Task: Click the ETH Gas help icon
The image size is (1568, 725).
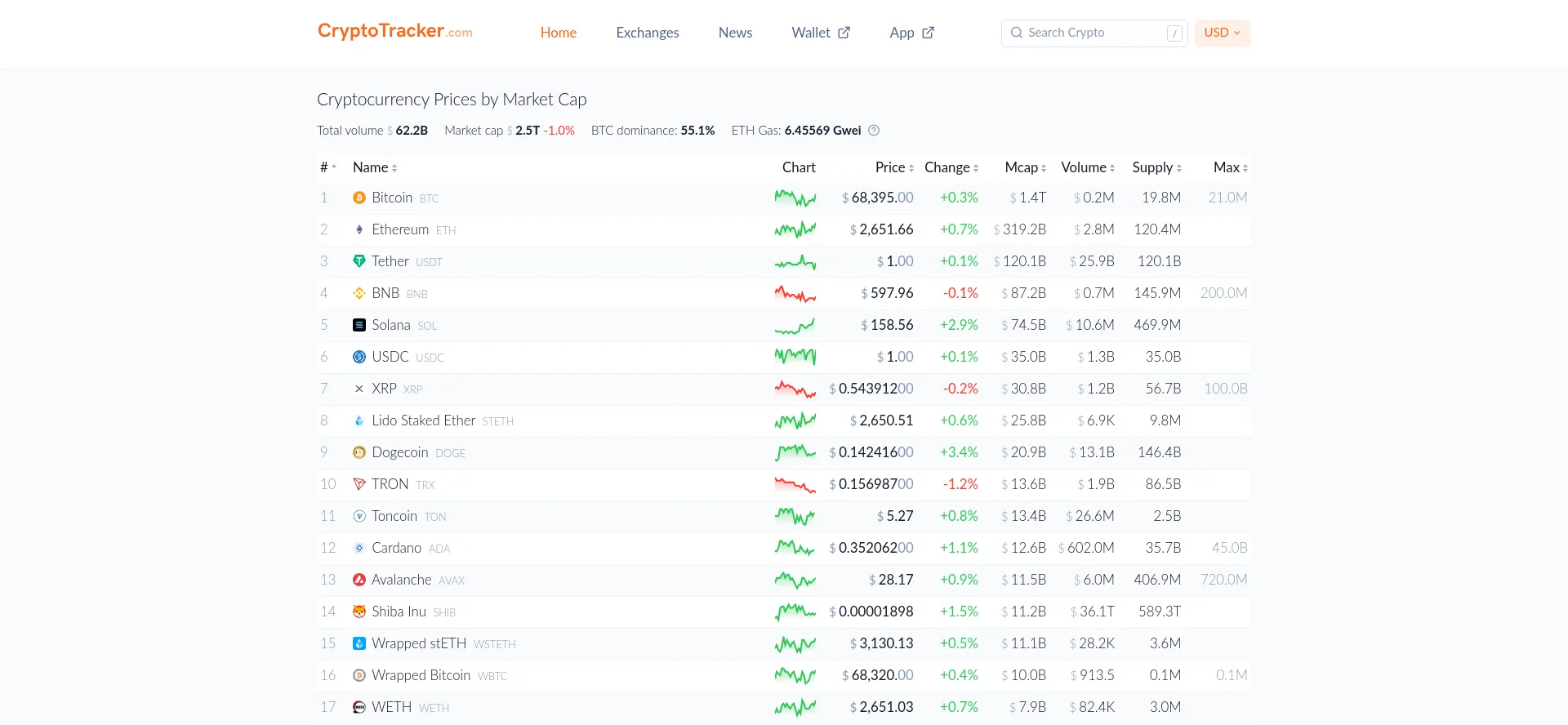Action: [874, 131]
